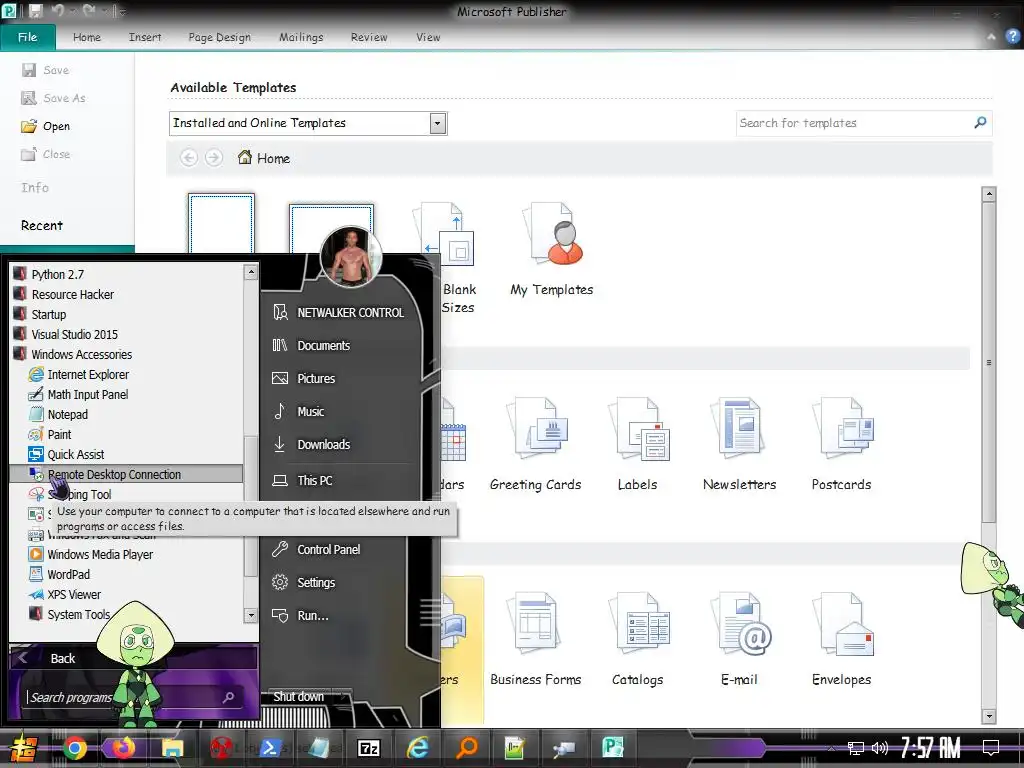Switch to Publisher taskbar icon
1024x768 pixels.
point(613,748)
